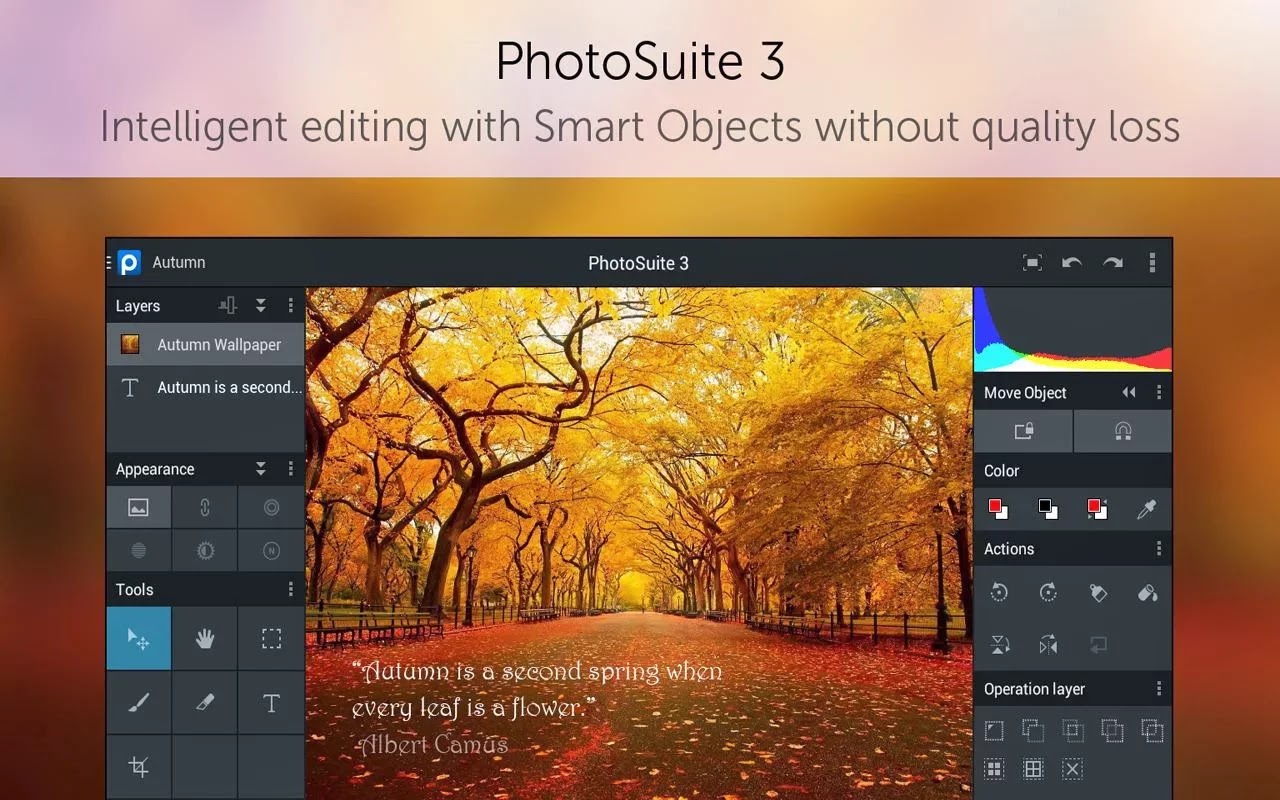This screenshot has height=800, width=1280.
Task: Click the 'Color' section label
Action: (x=1001, y=471)
